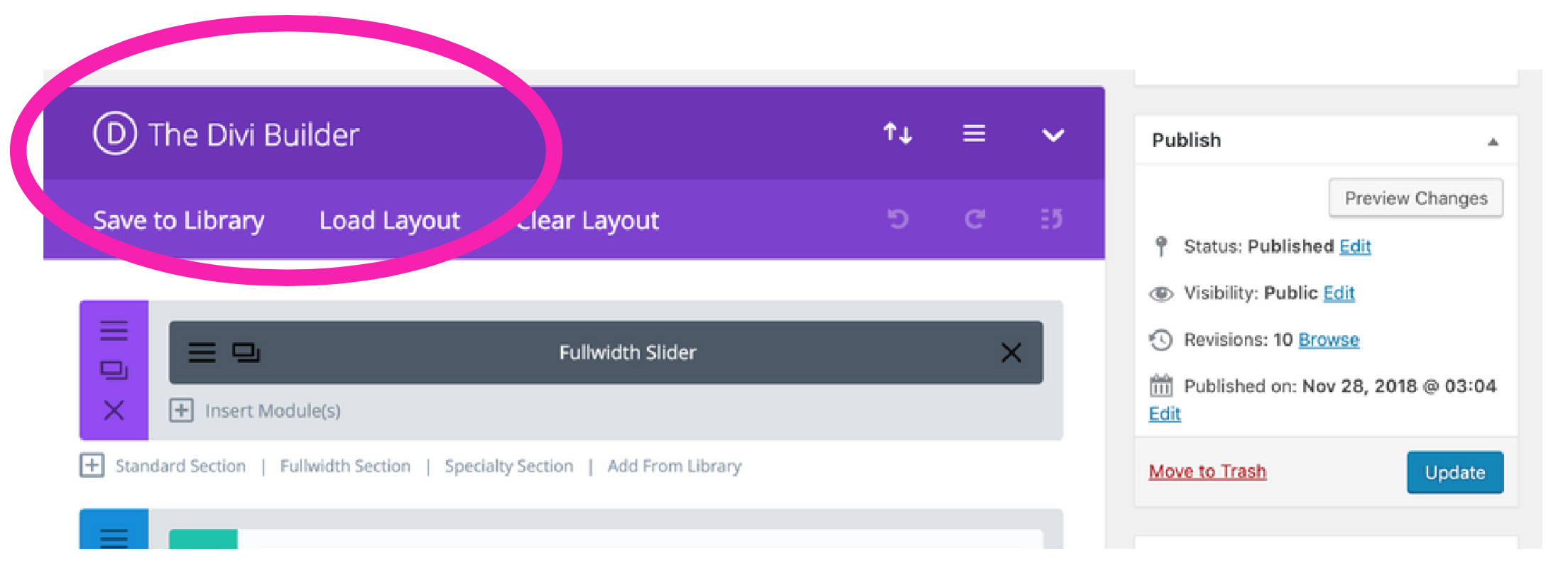Redo last change in Divi Builder

click(974, 220)
